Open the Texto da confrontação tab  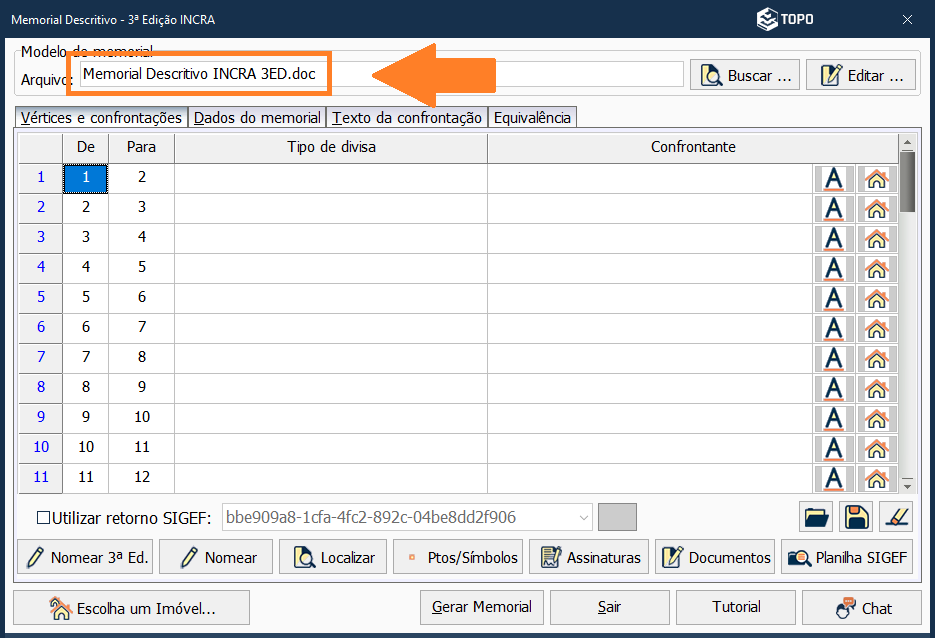tap(407, 117)
